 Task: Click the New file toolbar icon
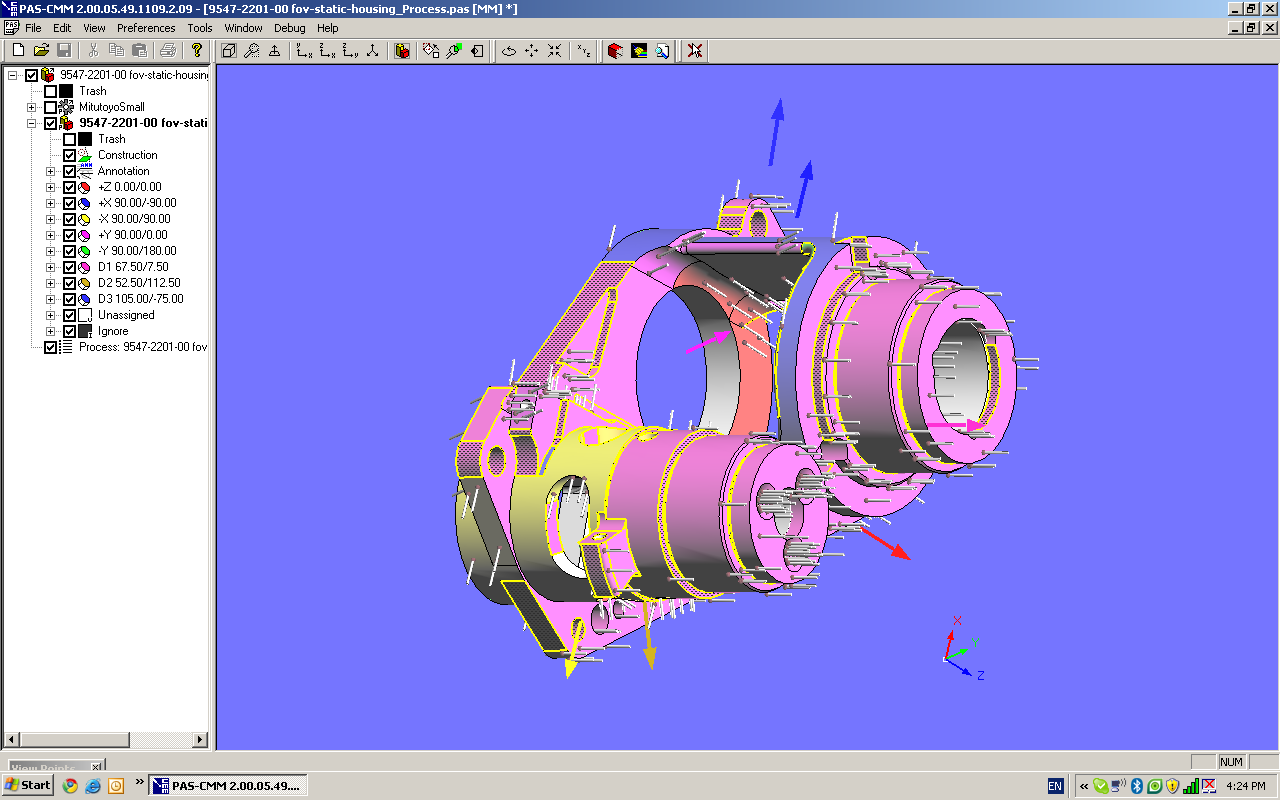(18, 51)
